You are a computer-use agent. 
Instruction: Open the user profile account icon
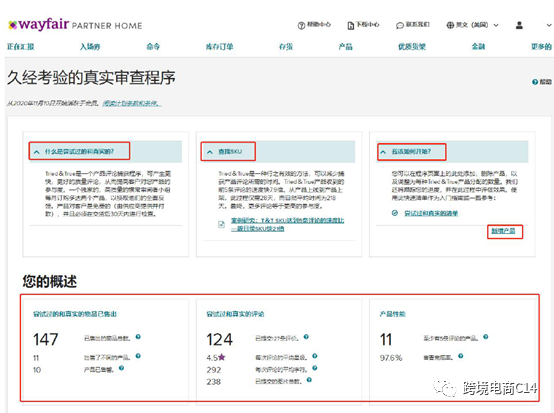[x=519, y=25]
